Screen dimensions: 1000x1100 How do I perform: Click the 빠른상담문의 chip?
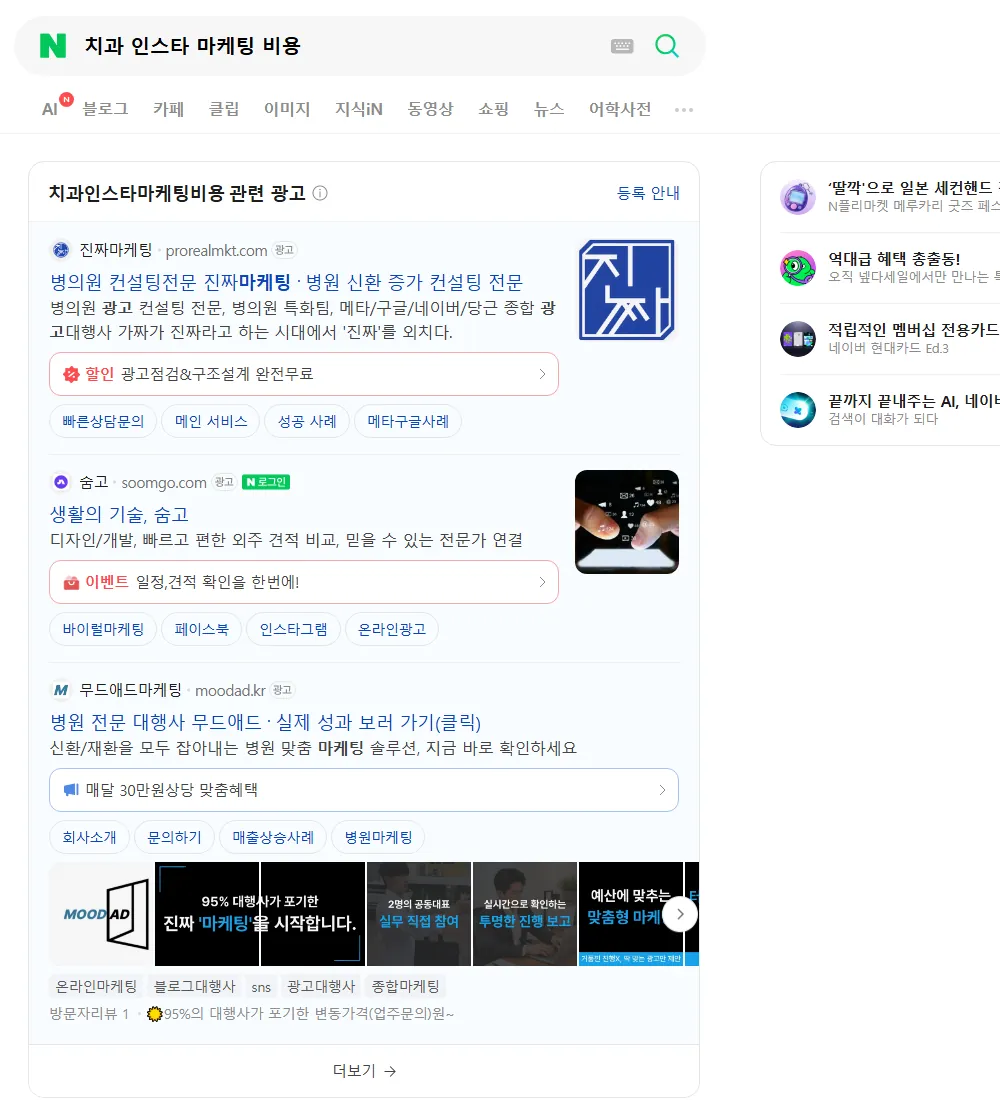[103, 422]
